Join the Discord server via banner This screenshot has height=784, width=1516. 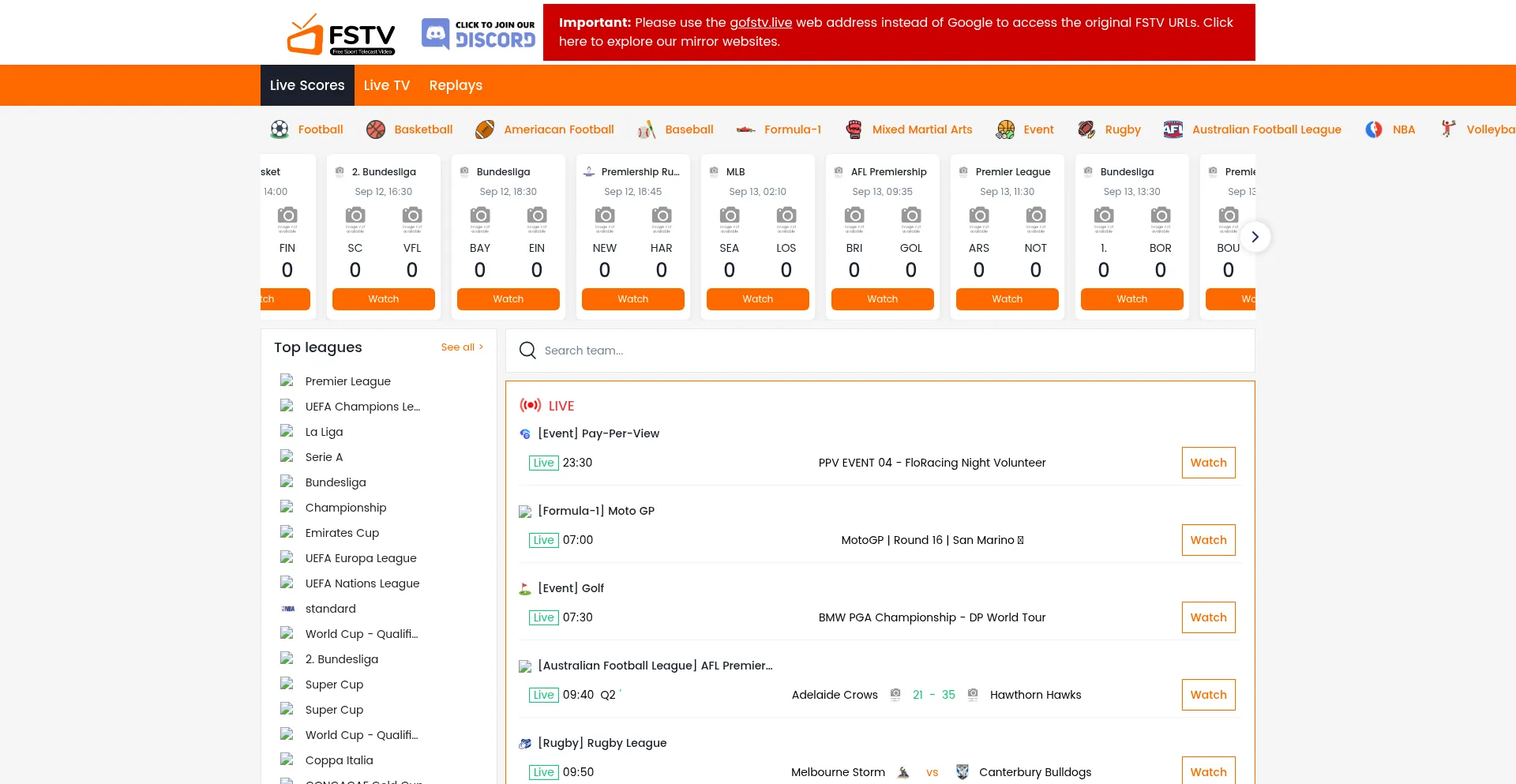tap(478, 34)
